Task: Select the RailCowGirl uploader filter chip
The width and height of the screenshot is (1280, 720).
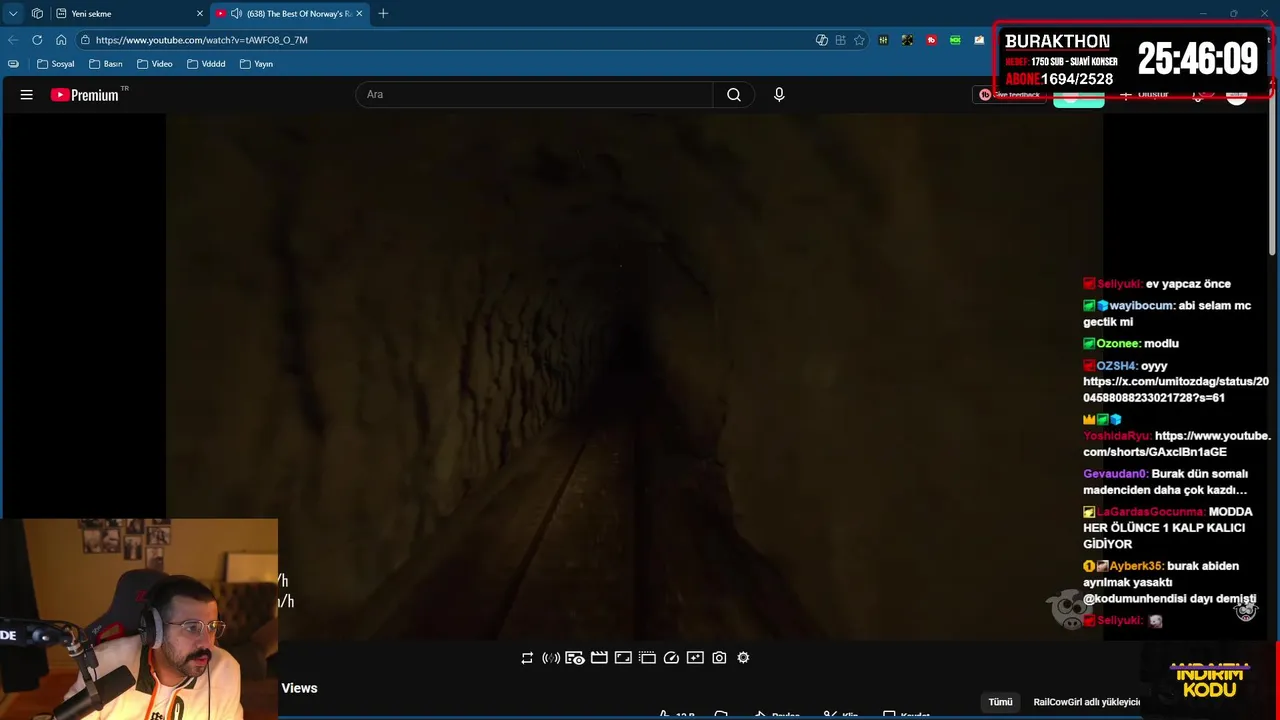Action: pos(1086,702)
